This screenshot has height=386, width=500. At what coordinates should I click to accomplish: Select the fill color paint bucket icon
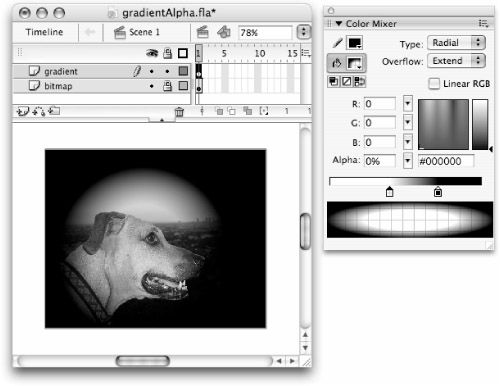[337, 63]
